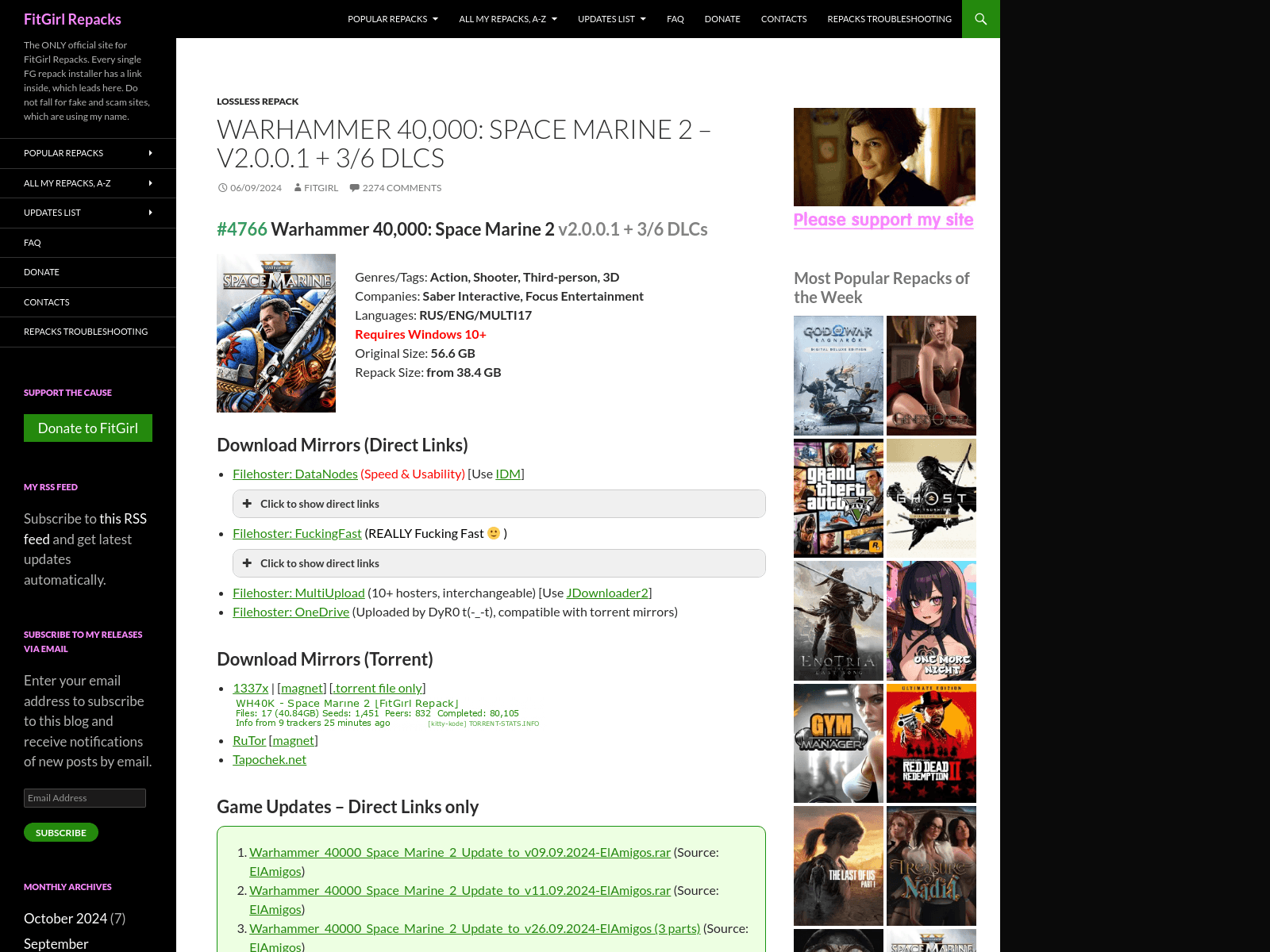Open FAQ in top navigation
Screen dimensions: 1270x952
pyautogui.click(x=675, y=19)
